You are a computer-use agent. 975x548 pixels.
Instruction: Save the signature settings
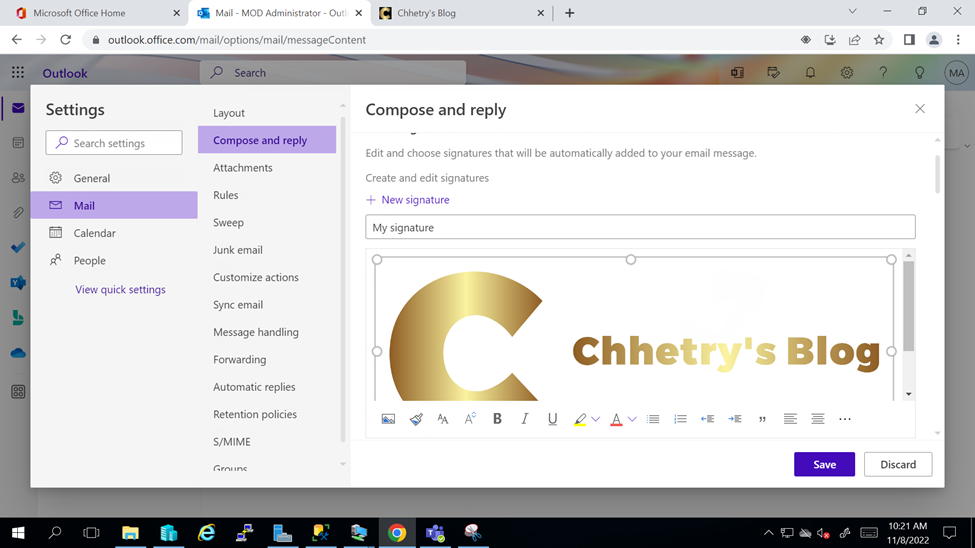[825, 465]
